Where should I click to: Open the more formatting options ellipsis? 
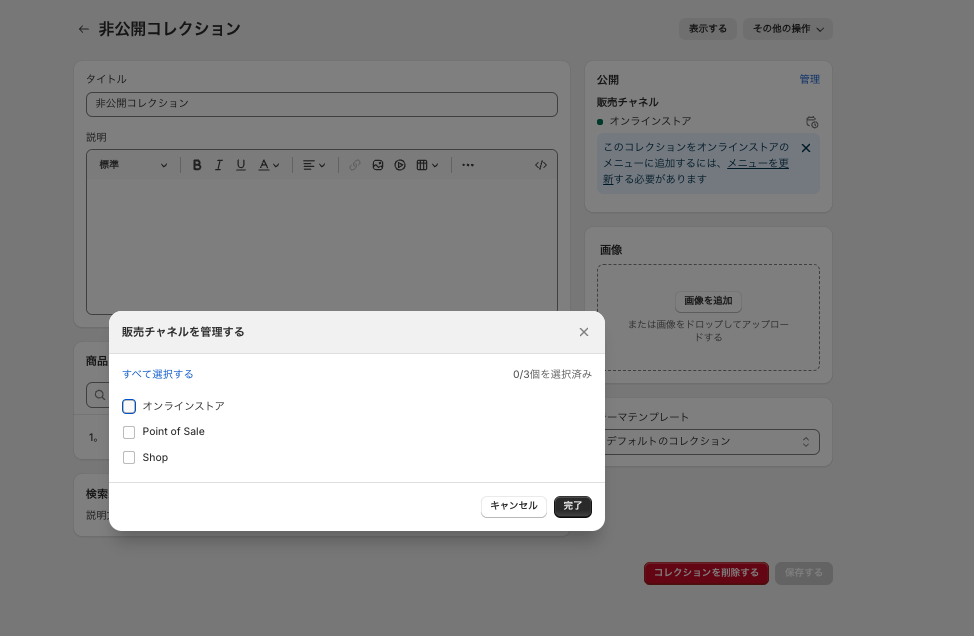click(x=468, y=165)
